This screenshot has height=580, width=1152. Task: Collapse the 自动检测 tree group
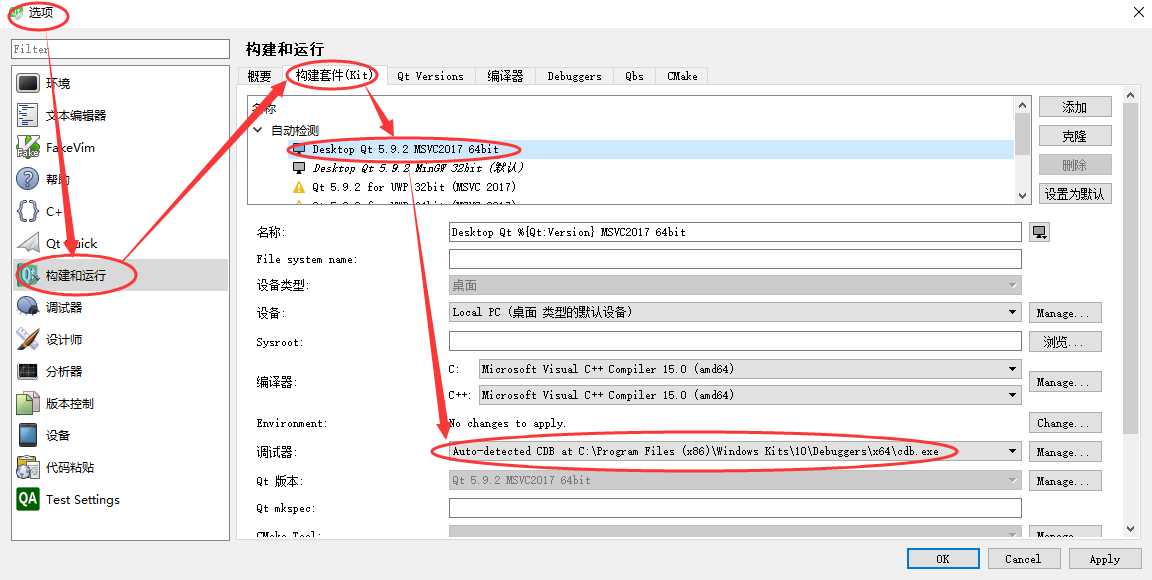pos(258,130)
